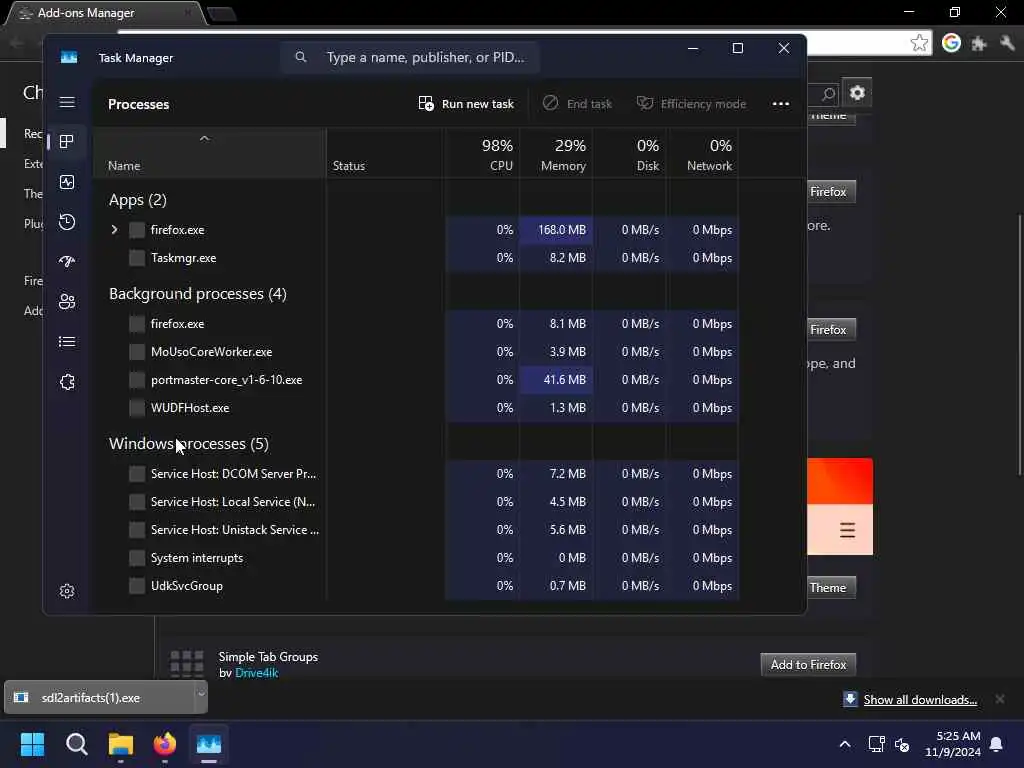
Task: Open the Performance page in sidebar
Action: click(67, 182)
